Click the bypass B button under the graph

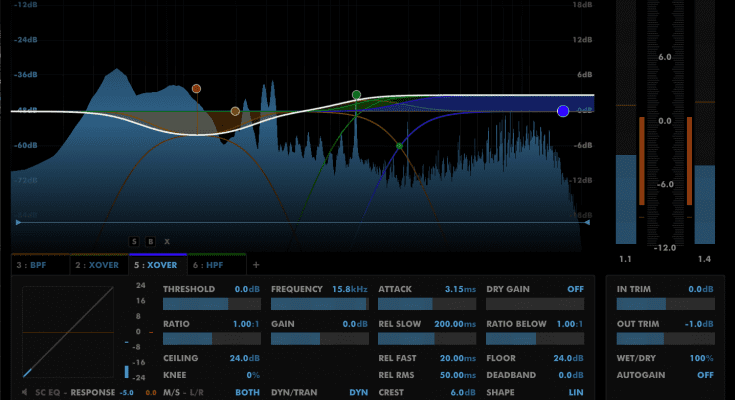pos(150,241)
